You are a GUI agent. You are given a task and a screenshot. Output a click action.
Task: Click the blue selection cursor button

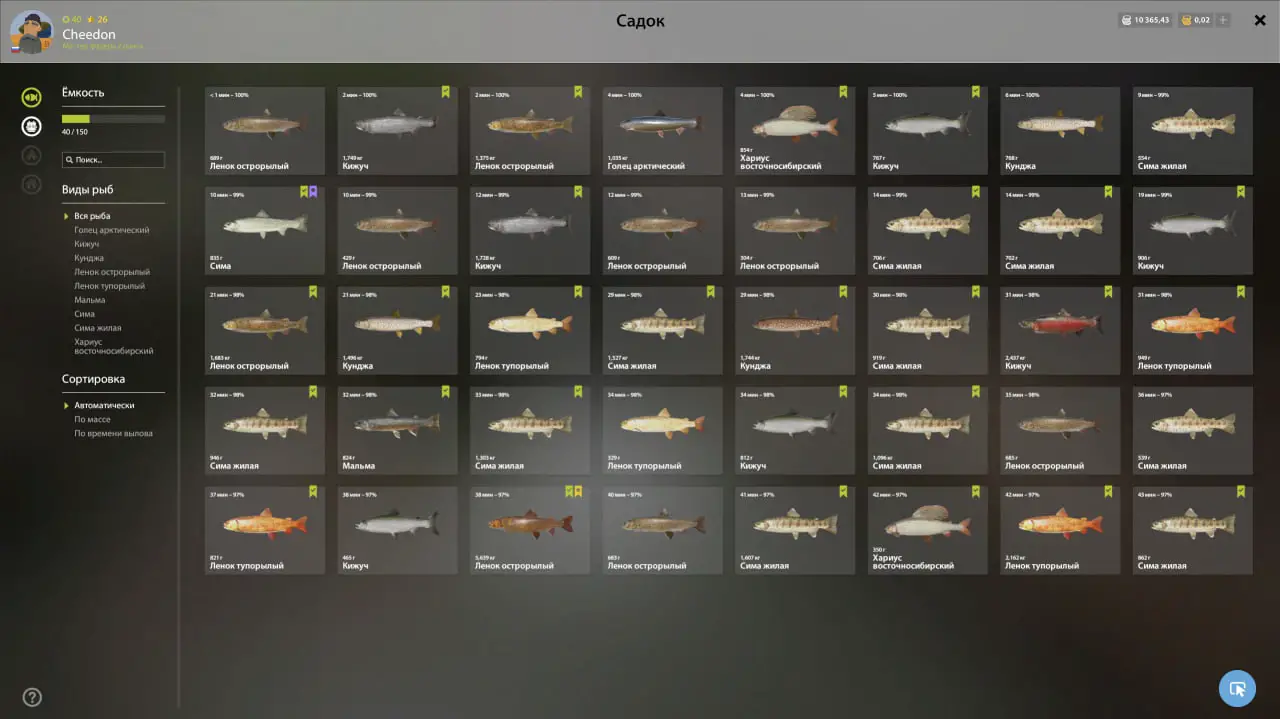click(1237, 688)
